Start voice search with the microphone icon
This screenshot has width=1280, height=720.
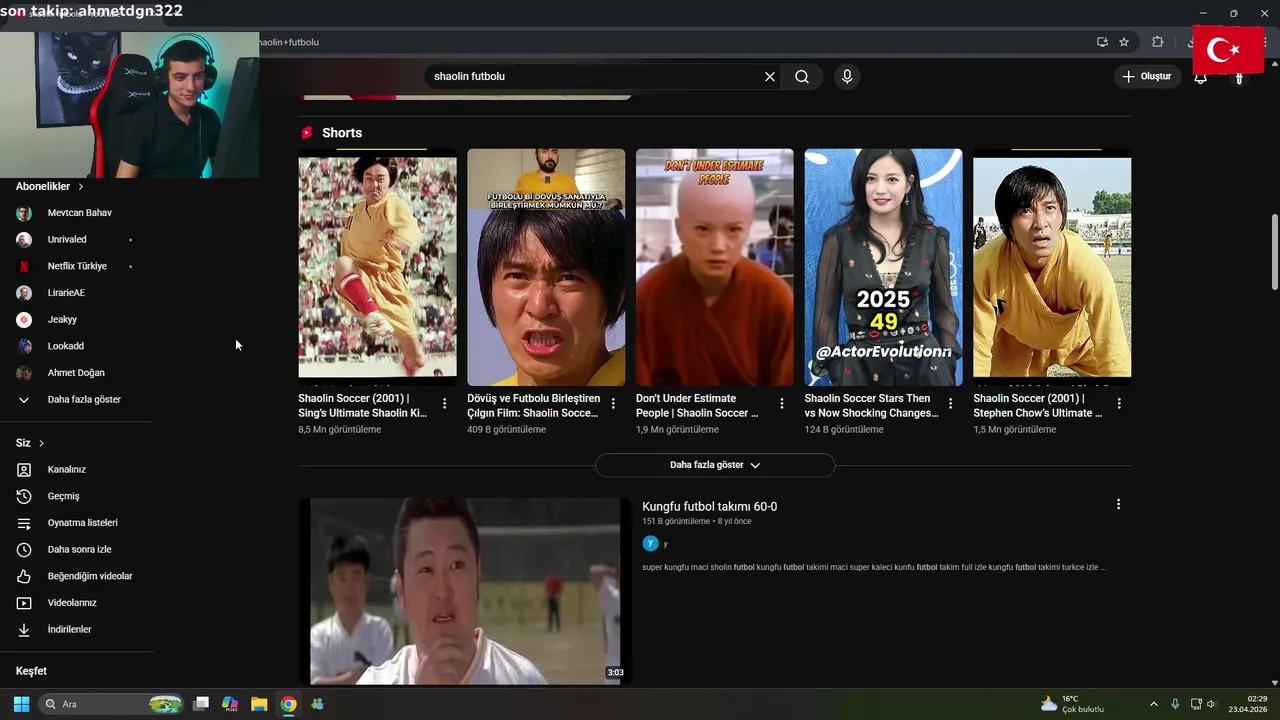point(847,77)
